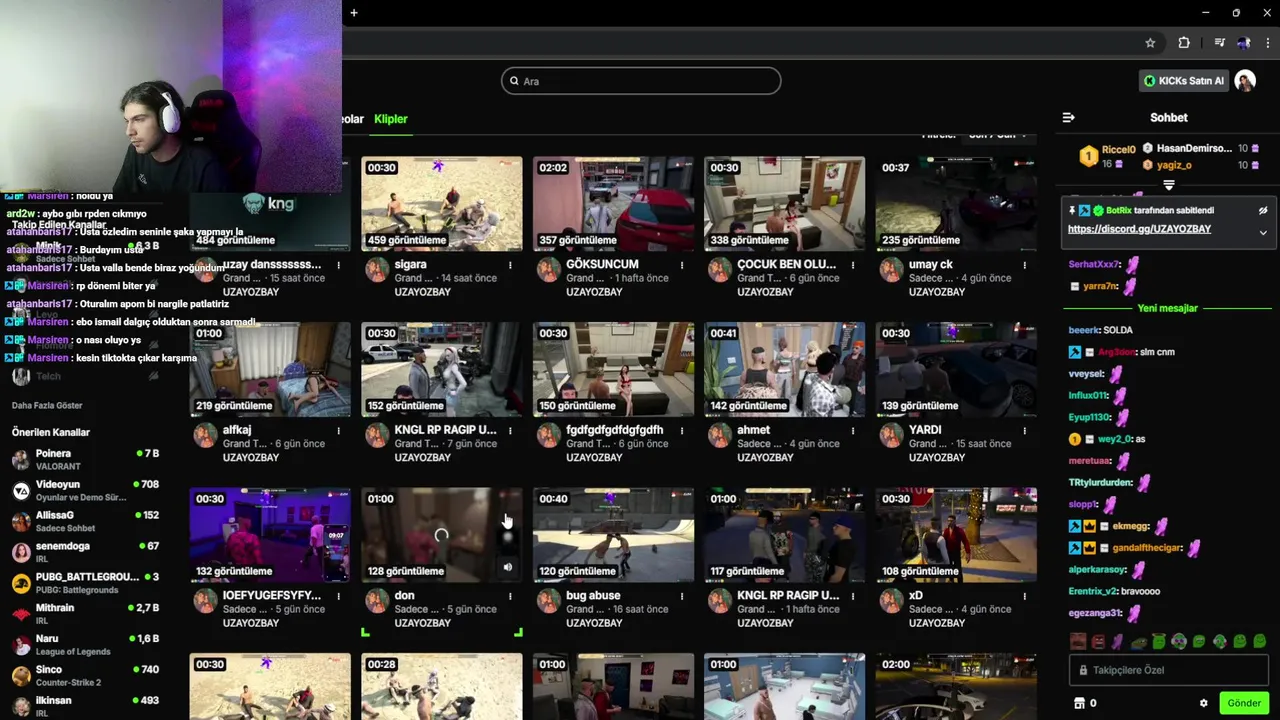Screen dimensions: 1280x720
Task: Click Daha Fazla Göster in sidebar
Action: (x=47, y=405)
